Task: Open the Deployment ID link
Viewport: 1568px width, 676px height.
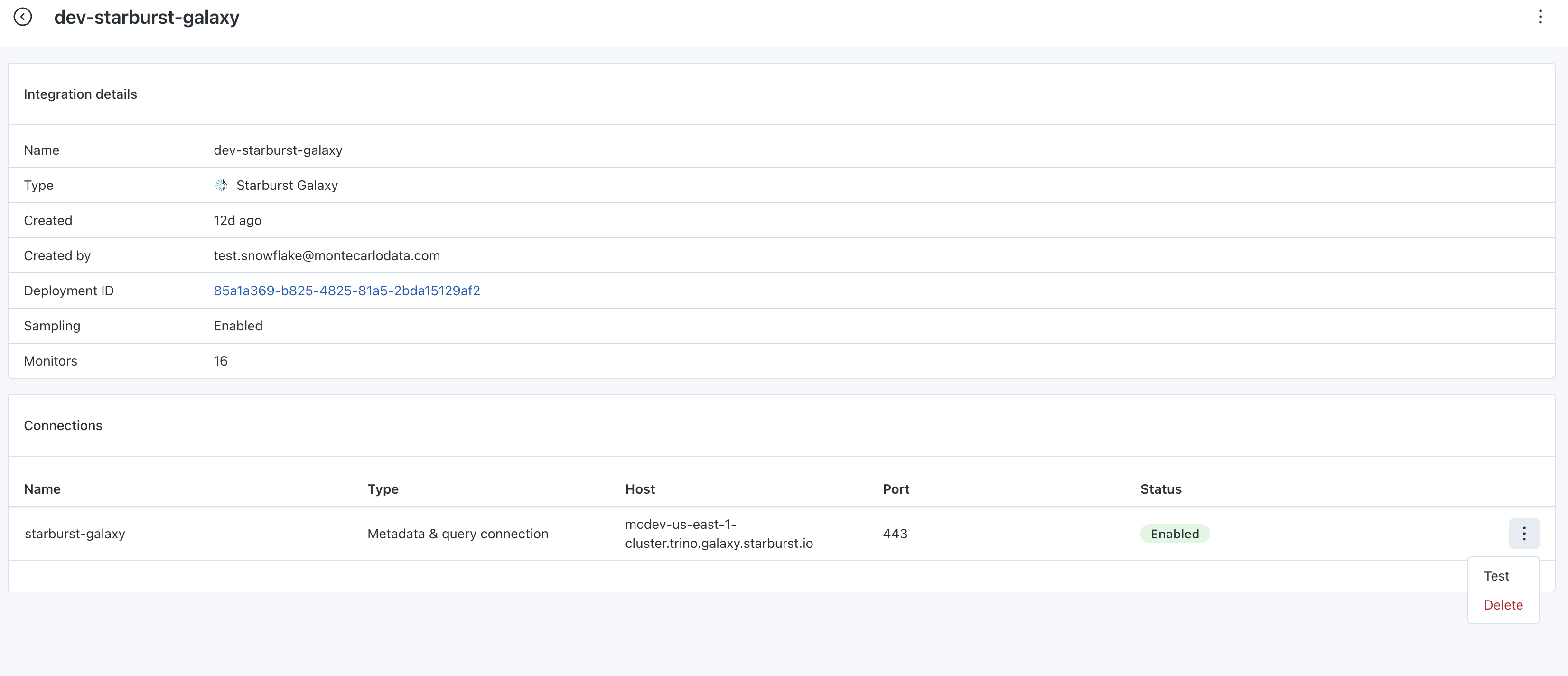Action: pos(346,291)
